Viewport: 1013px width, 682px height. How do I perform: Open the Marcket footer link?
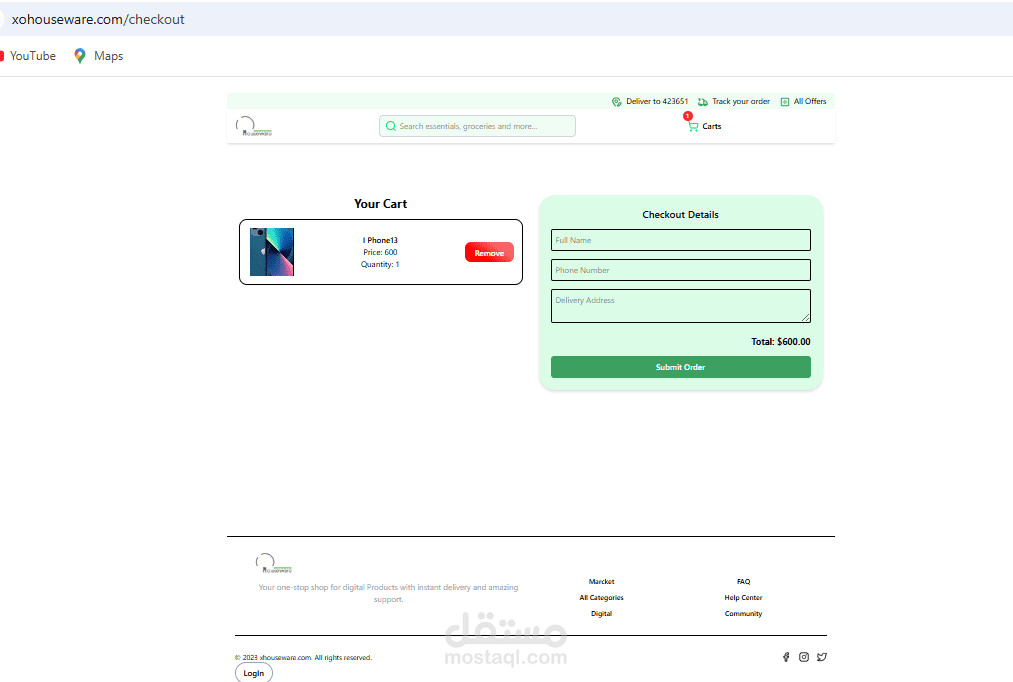[x=601, y=582]
